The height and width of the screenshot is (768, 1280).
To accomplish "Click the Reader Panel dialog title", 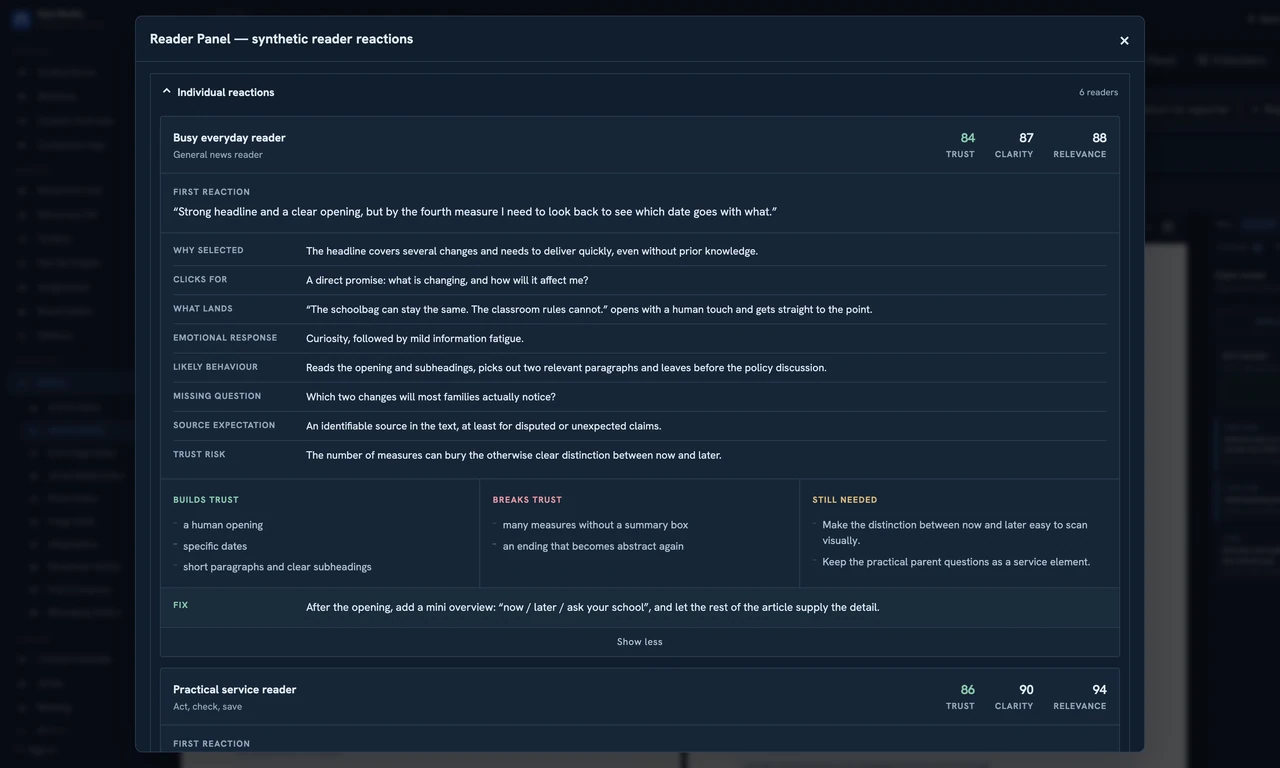I will click(281, 39).
